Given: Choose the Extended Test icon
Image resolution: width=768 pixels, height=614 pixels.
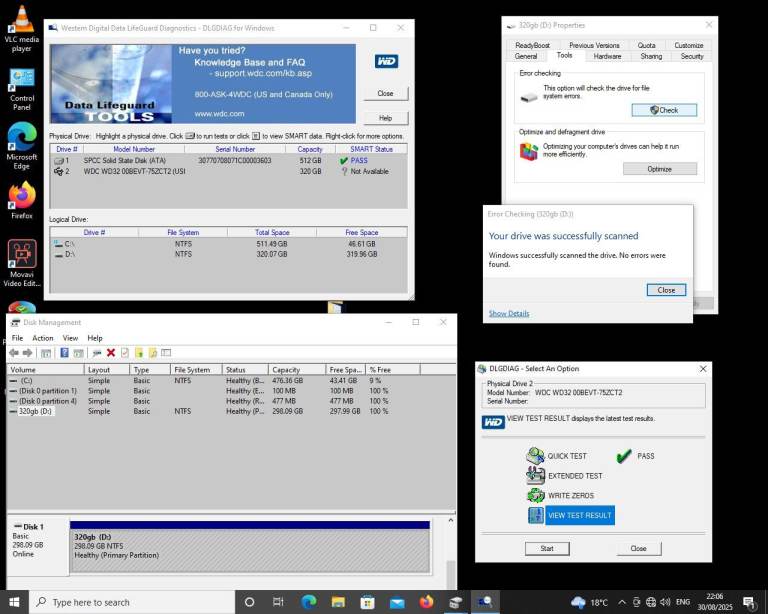Looking at the screenshot, I should click(535, 476).
